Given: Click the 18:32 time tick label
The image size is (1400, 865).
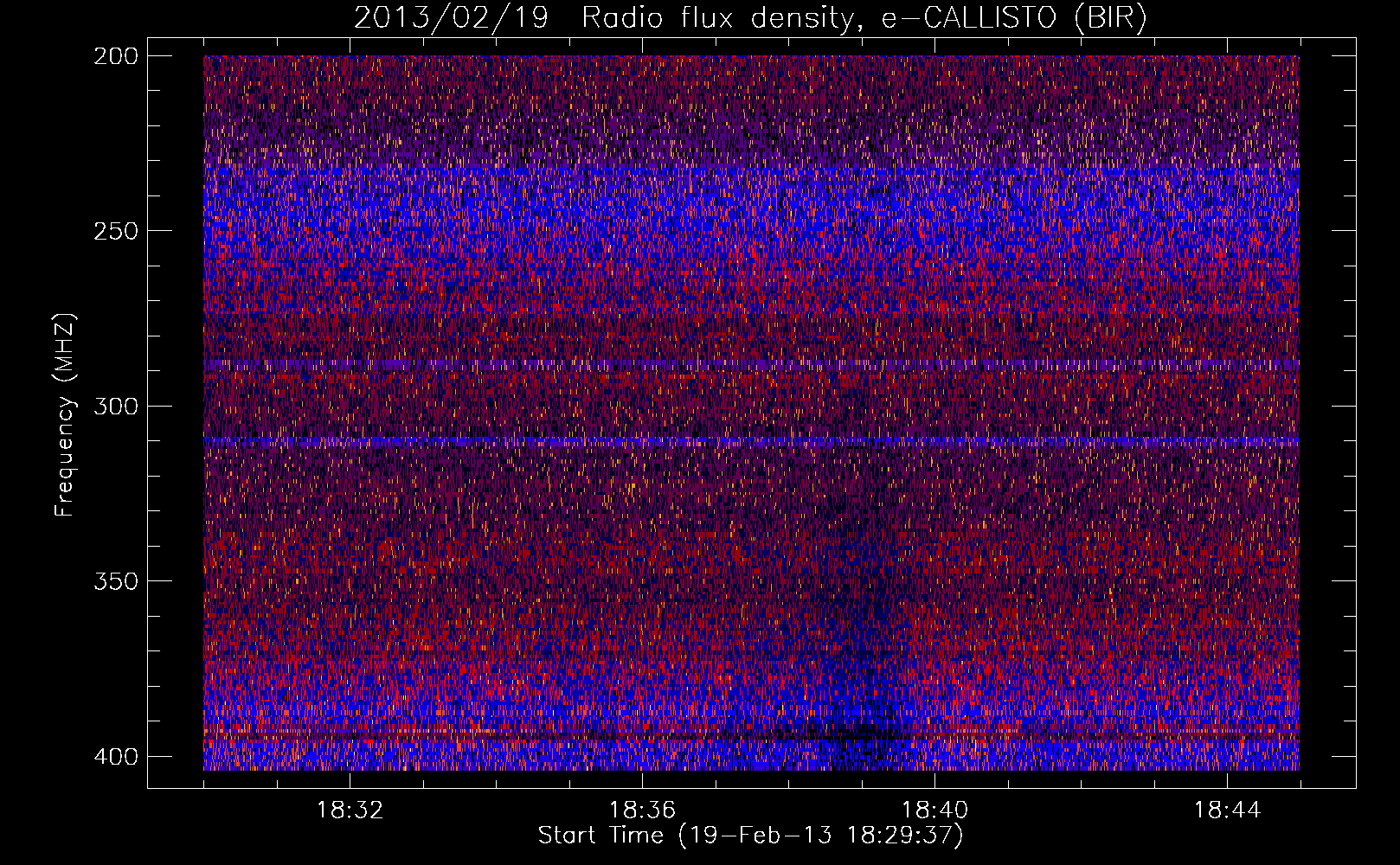Looking at the screenshot, I should [x=350, y=811].
